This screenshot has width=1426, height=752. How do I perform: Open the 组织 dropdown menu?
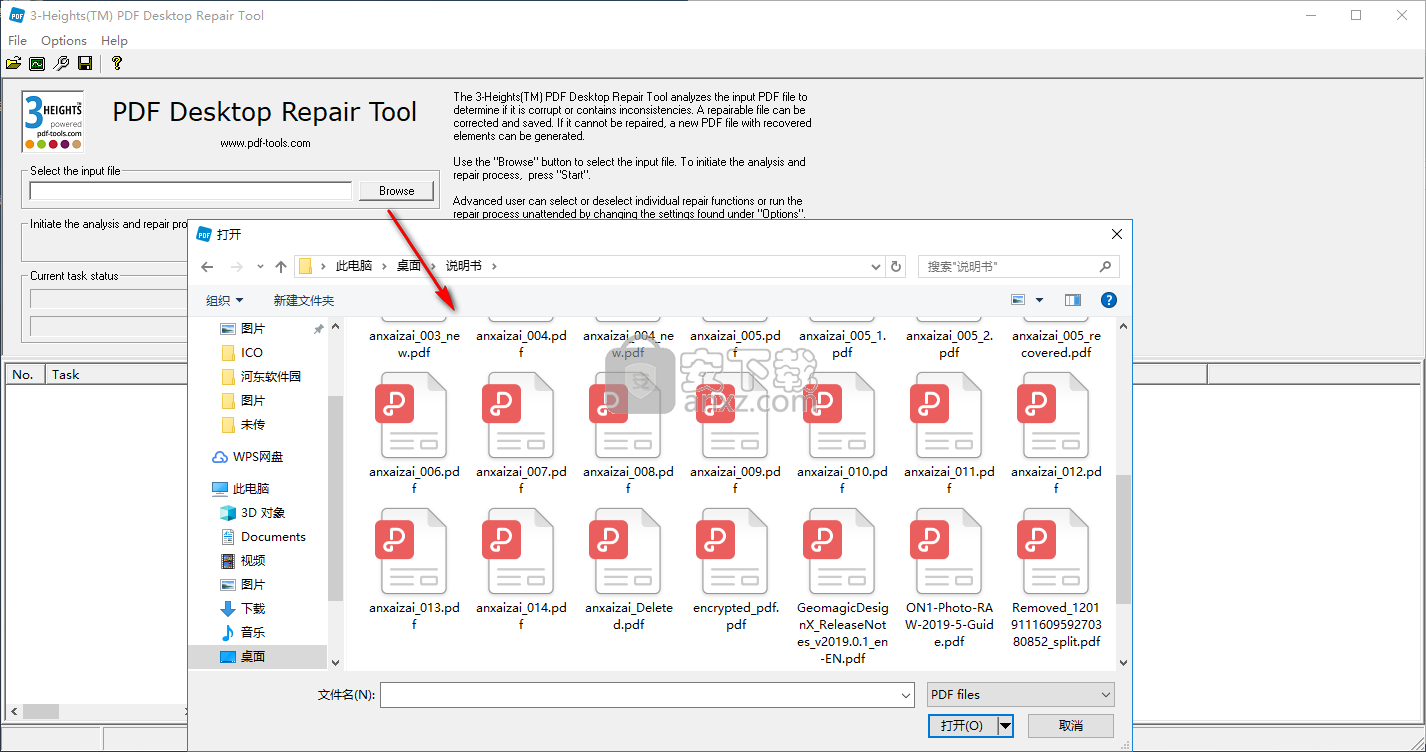point(225,300)
